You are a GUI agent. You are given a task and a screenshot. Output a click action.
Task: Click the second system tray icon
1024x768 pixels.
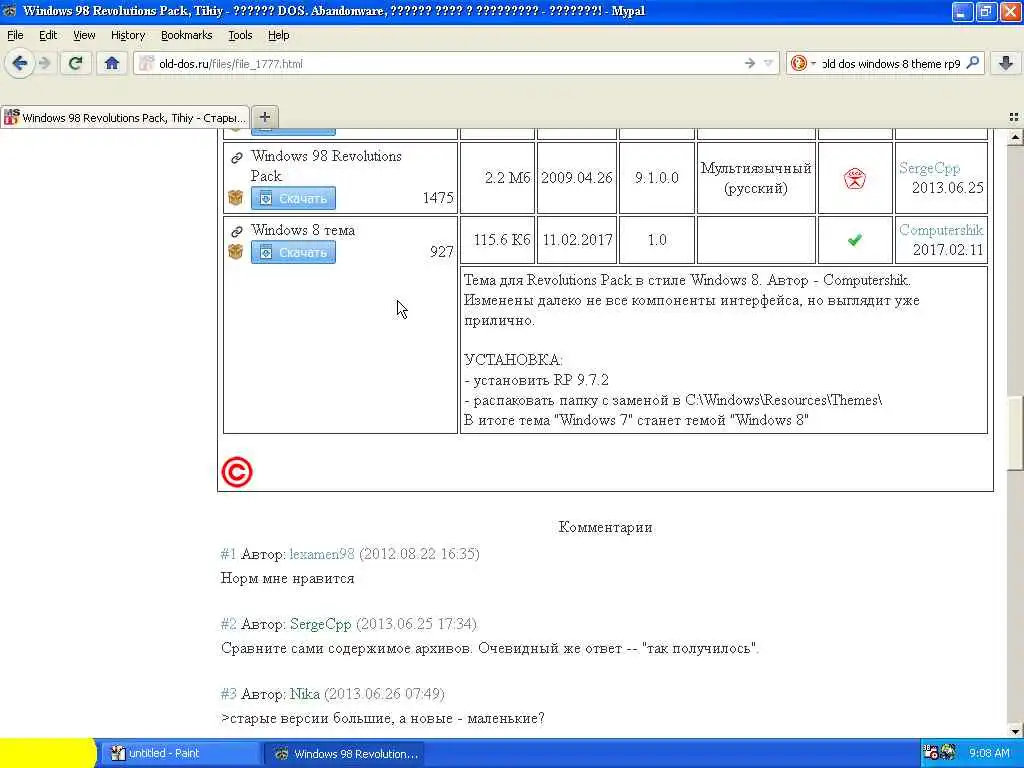pos(948,753)
